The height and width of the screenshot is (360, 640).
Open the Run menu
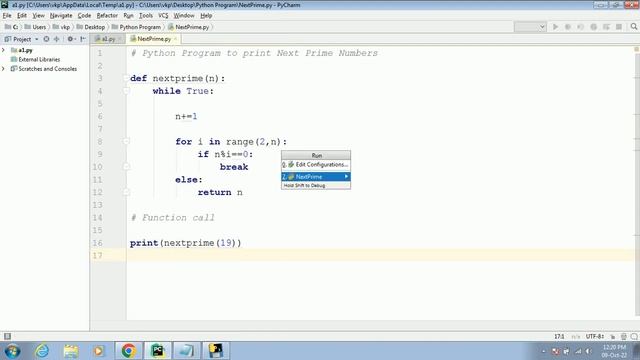pyautogui.click(x=129, y=16)
